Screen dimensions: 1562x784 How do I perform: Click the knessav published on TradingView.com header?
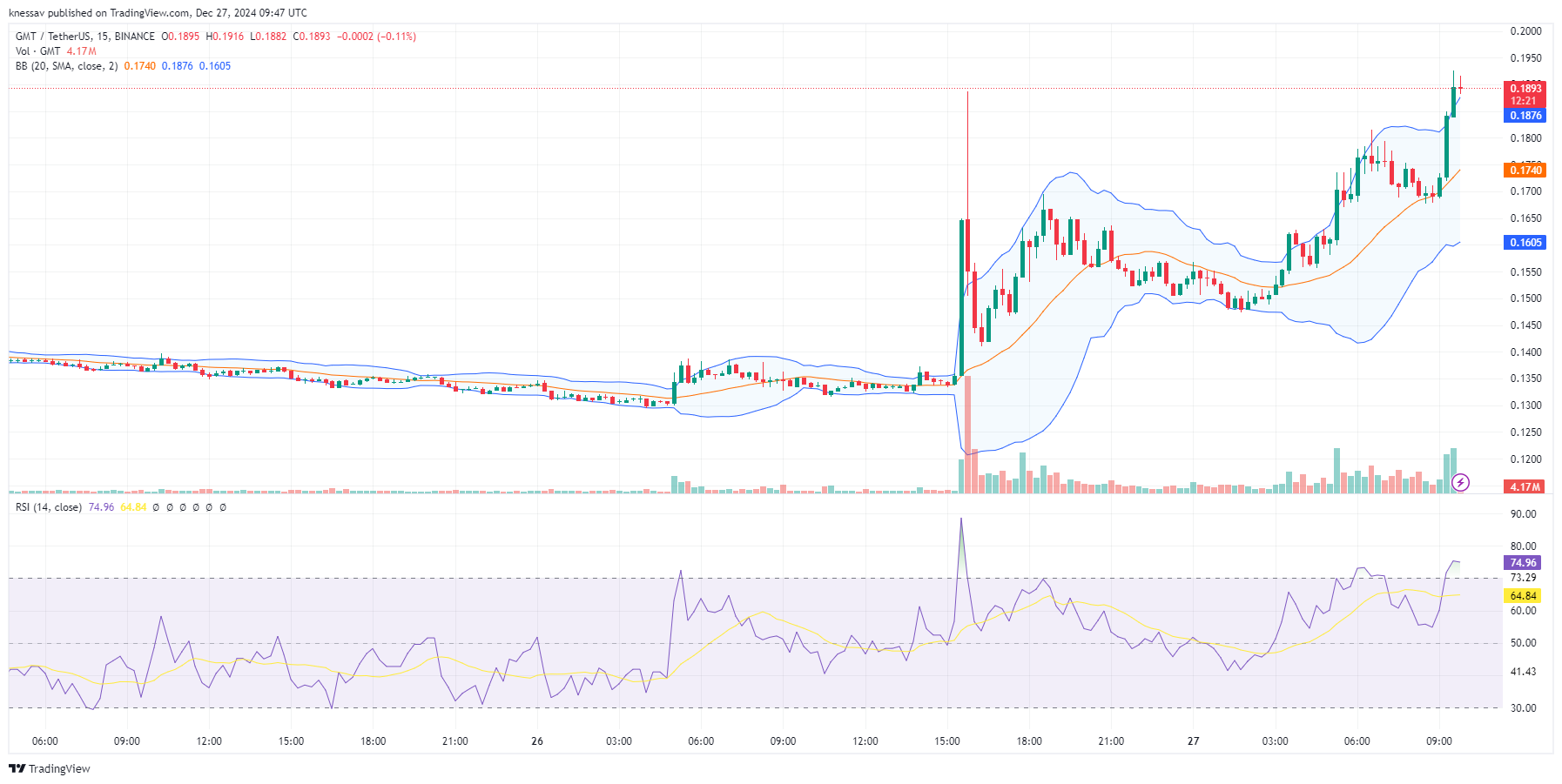pos(158,13)
